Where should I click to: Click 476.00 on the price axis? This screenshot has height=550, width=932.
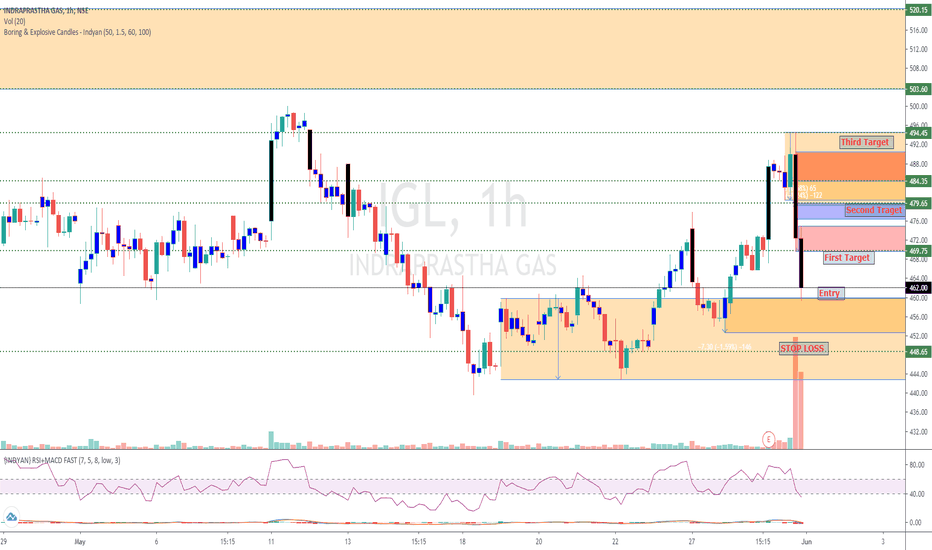tap(918, 221)
